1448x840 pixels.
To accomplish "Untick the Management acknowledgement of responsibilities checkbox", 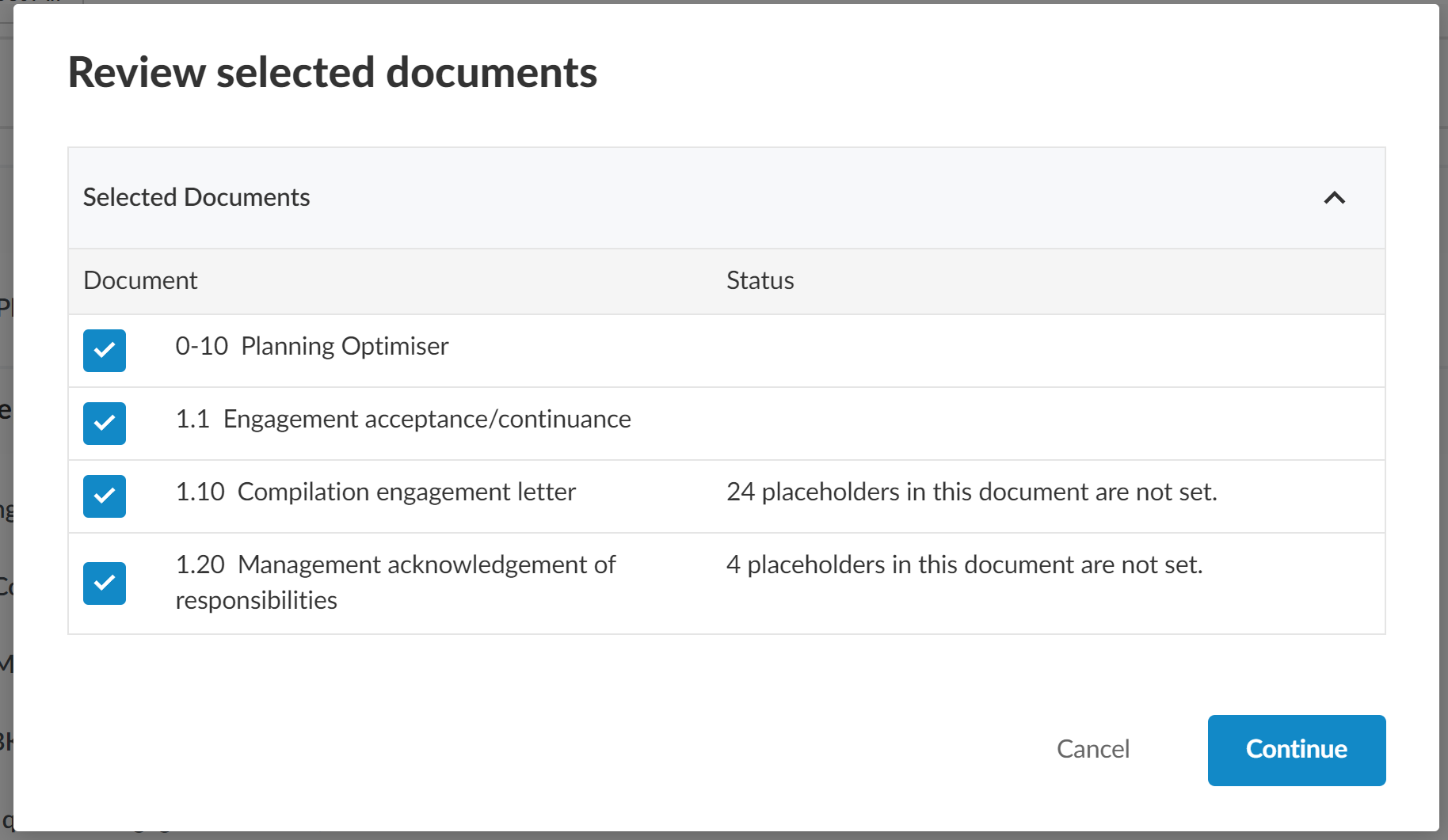I will pos(105,583).
